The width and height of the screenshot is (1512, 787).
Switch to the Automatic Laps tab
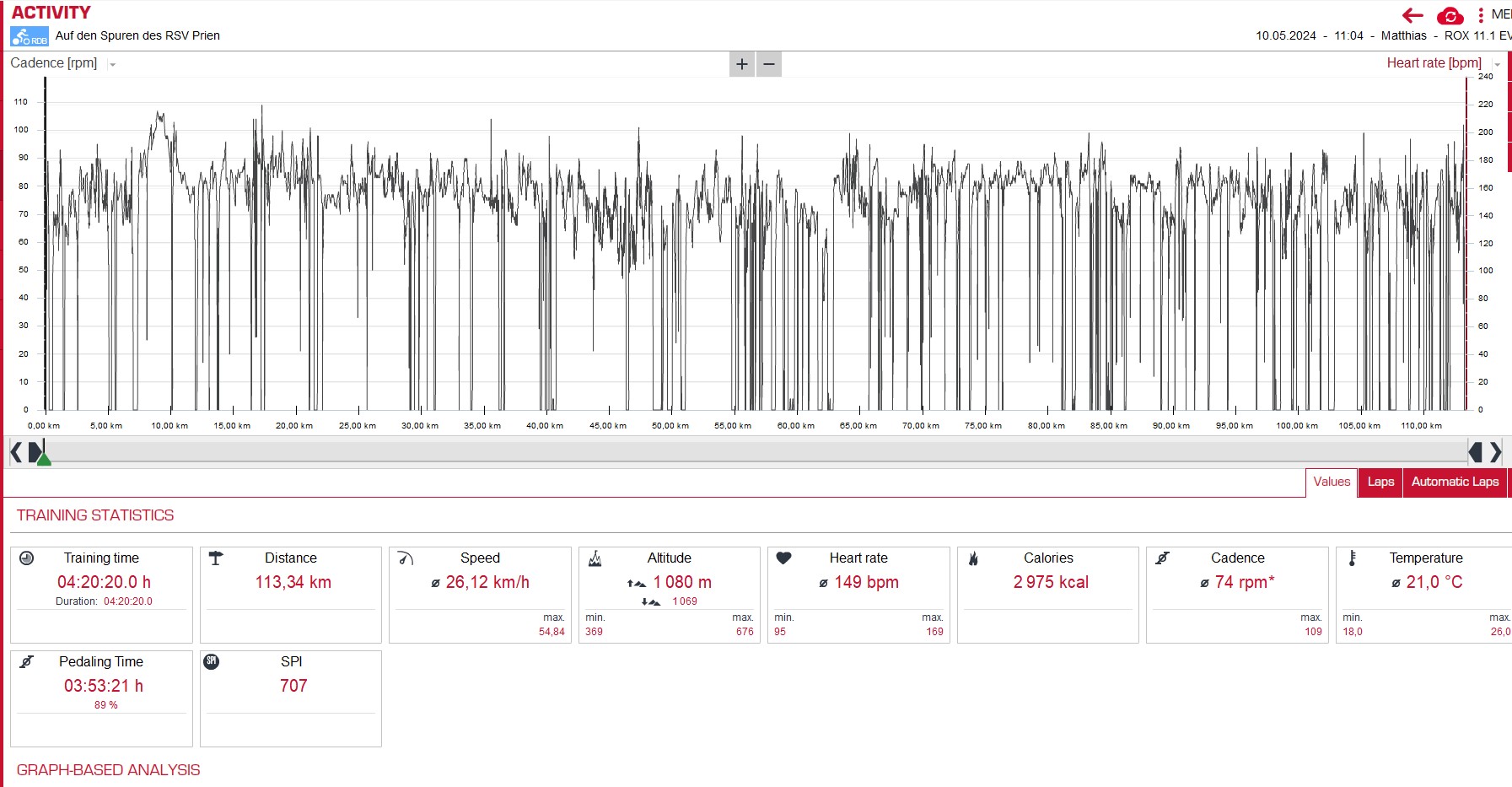tap(1455, 482)
